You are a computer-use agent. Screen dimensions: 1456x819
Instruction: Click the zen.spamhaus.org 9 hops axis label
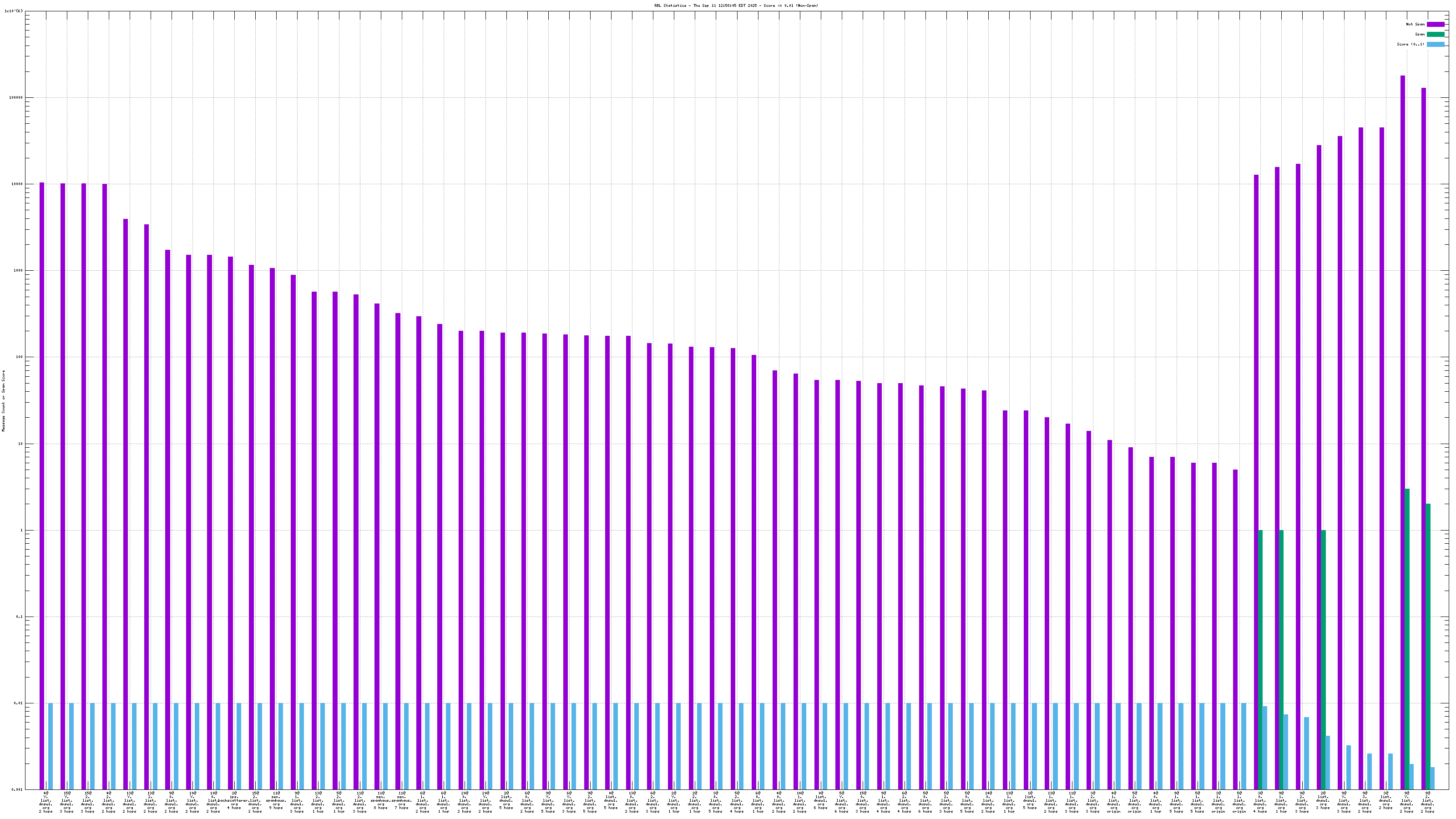[x=276, y=801]
